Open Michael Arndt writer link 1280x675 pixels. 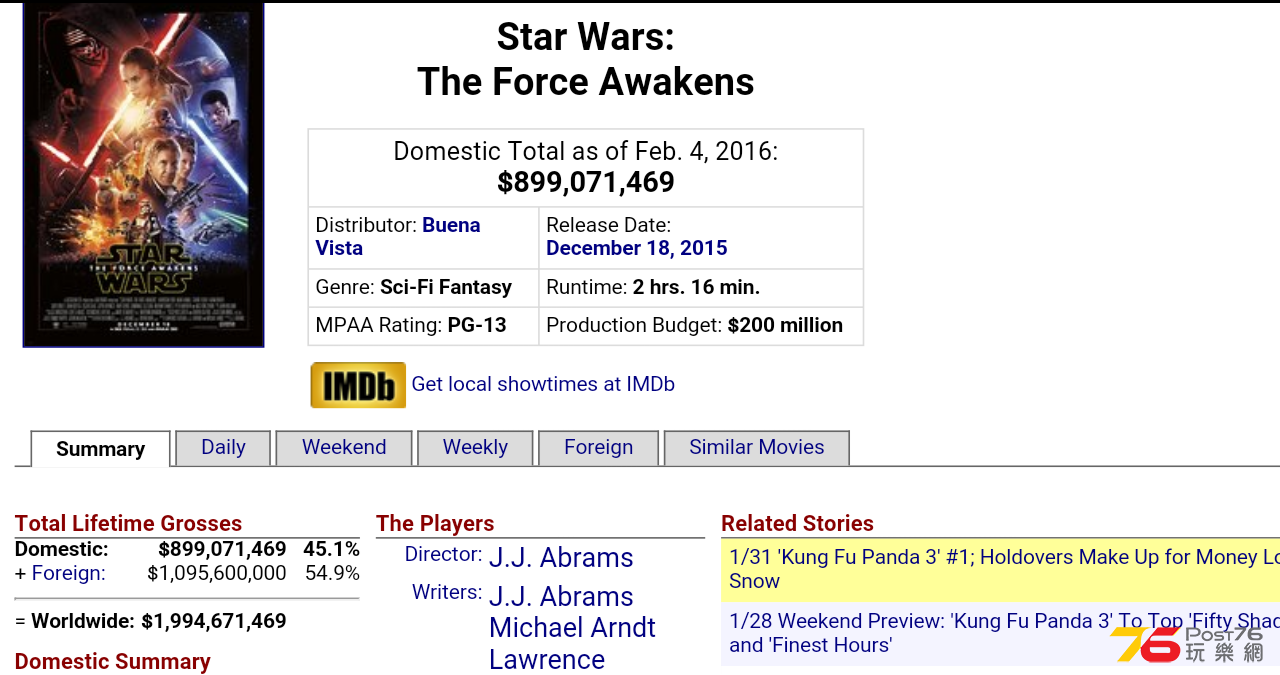click(572, 628)
